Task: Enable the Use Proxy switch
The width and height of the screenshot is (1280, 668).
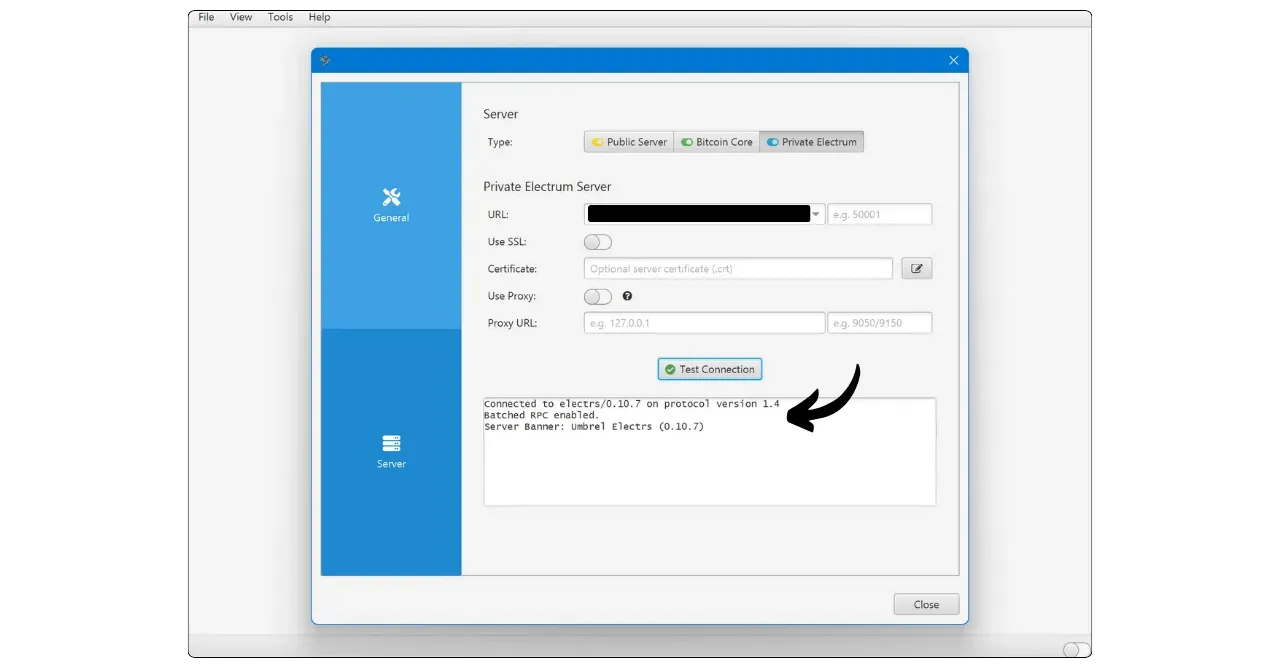Action: click(597, 296)
